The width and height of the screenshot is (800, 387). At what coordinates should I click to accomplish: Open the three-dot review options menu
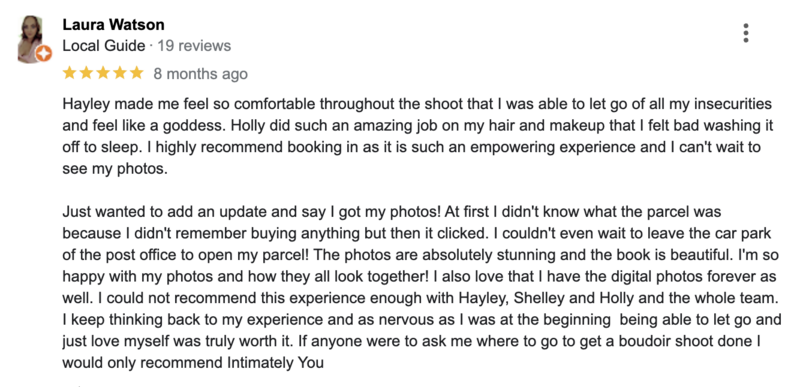click(746, 33)
